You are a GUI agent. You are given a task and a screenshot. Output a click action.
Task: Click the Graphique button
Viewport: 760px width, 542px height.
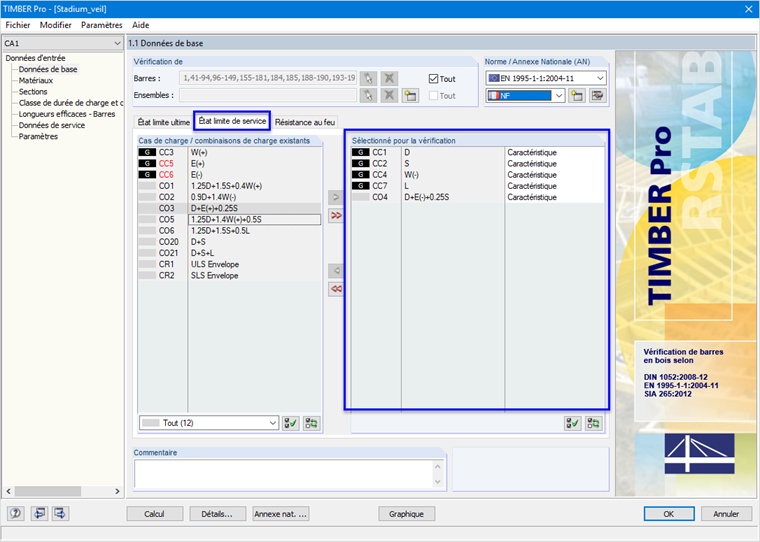click(406, 514)
